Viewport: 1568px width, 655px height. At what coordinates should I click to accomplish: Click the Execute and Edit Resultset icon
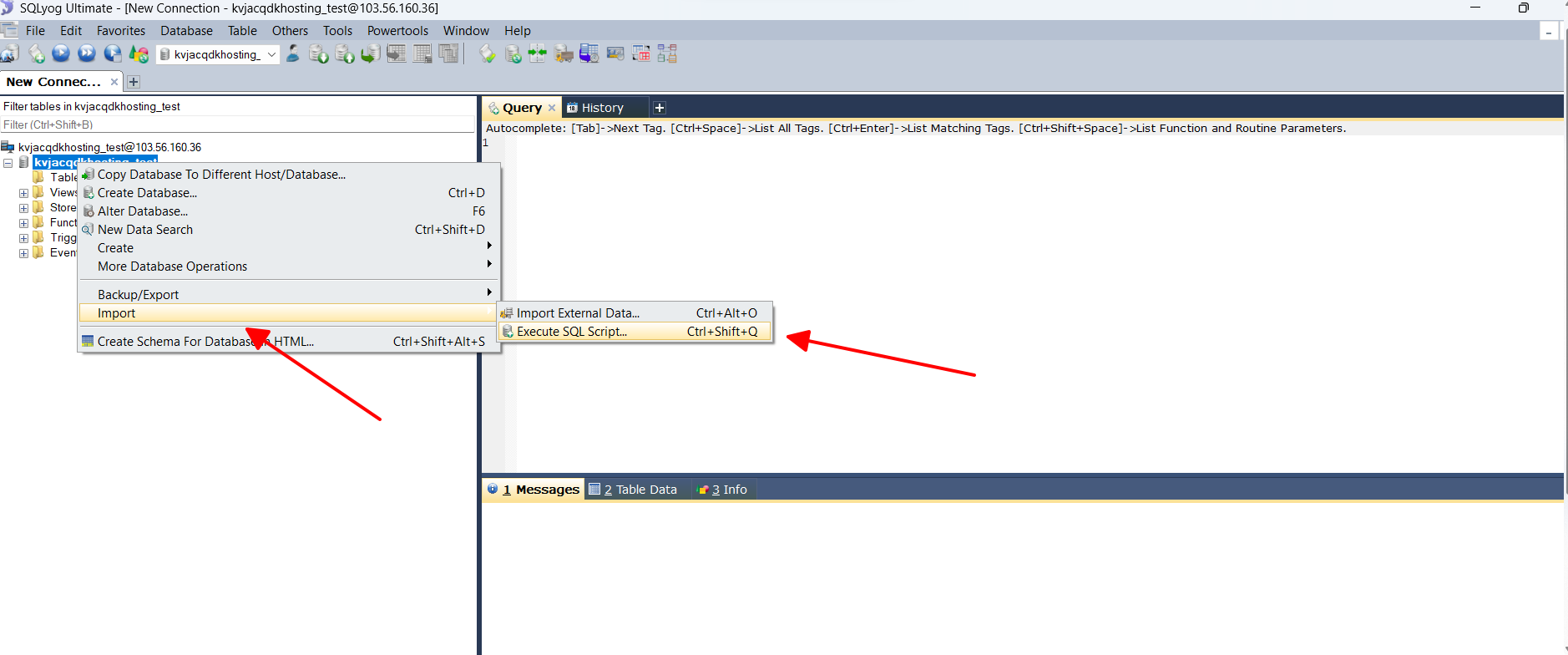(113, 54)
